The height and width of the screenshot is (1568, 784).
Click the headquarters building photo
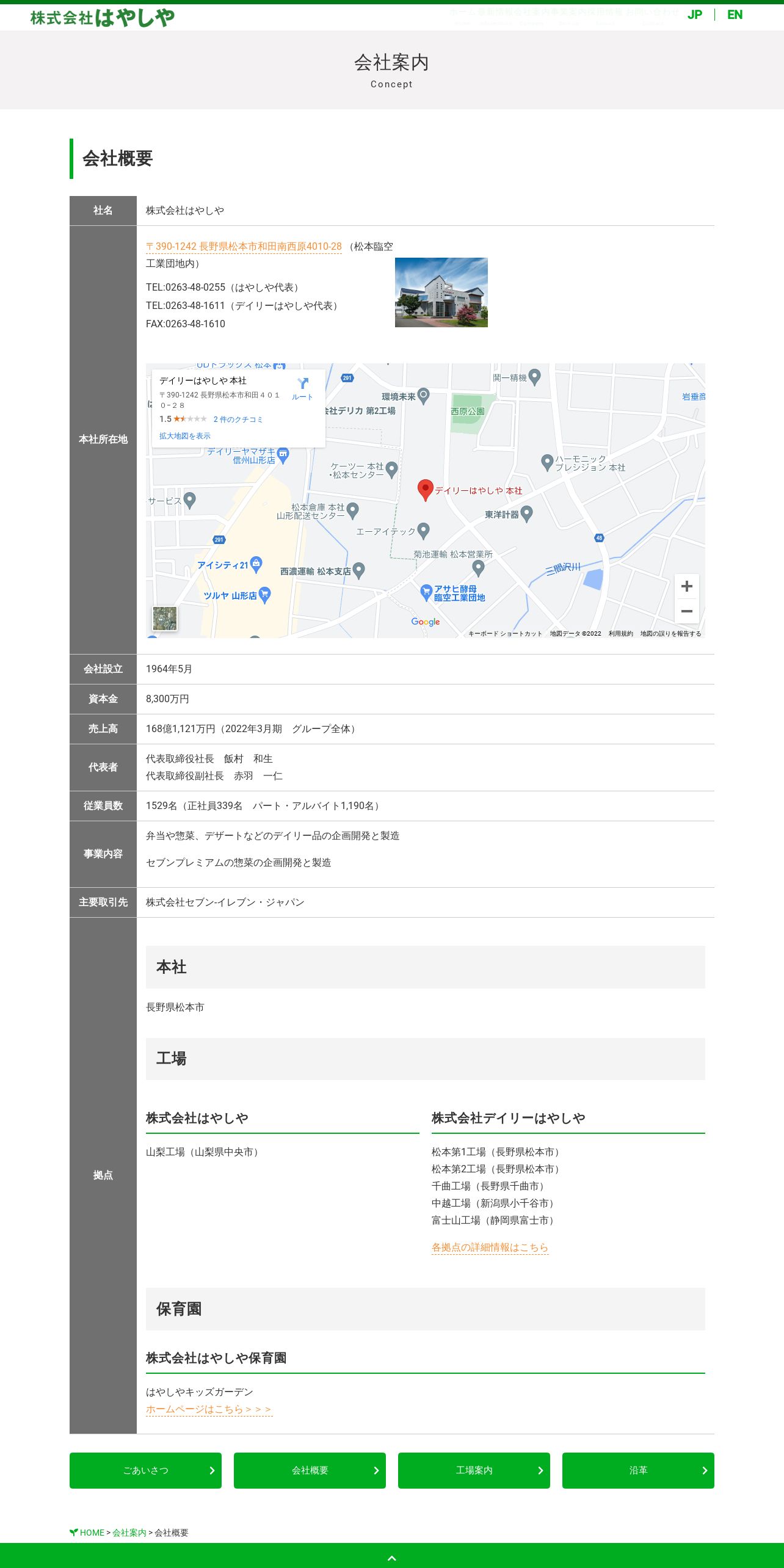pos(441,292)
